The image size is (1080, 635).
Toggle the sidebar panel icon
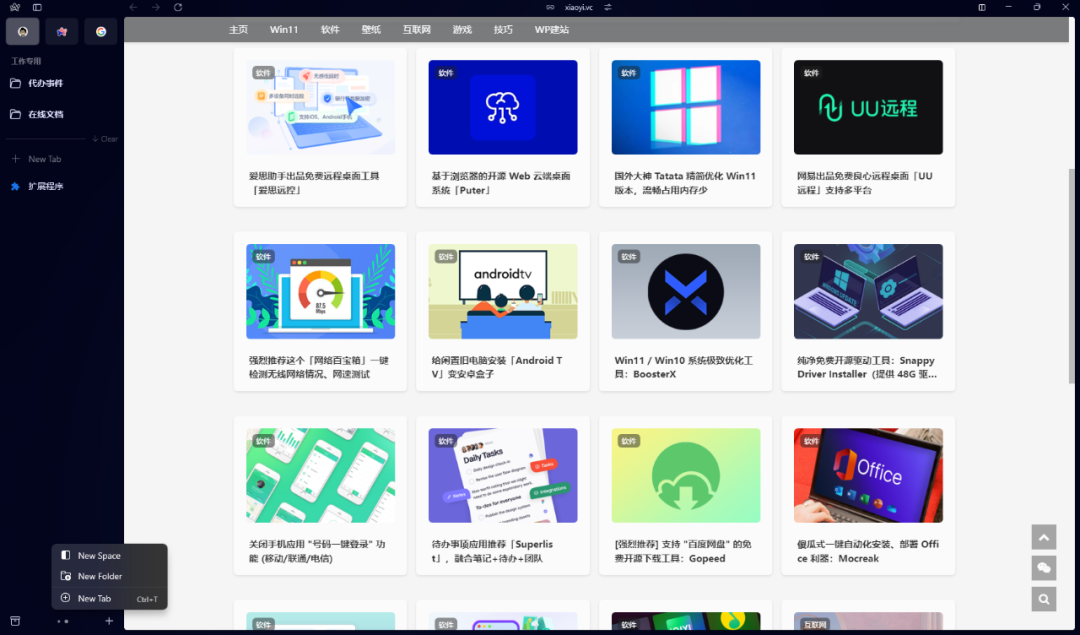(x=37, y=8)
